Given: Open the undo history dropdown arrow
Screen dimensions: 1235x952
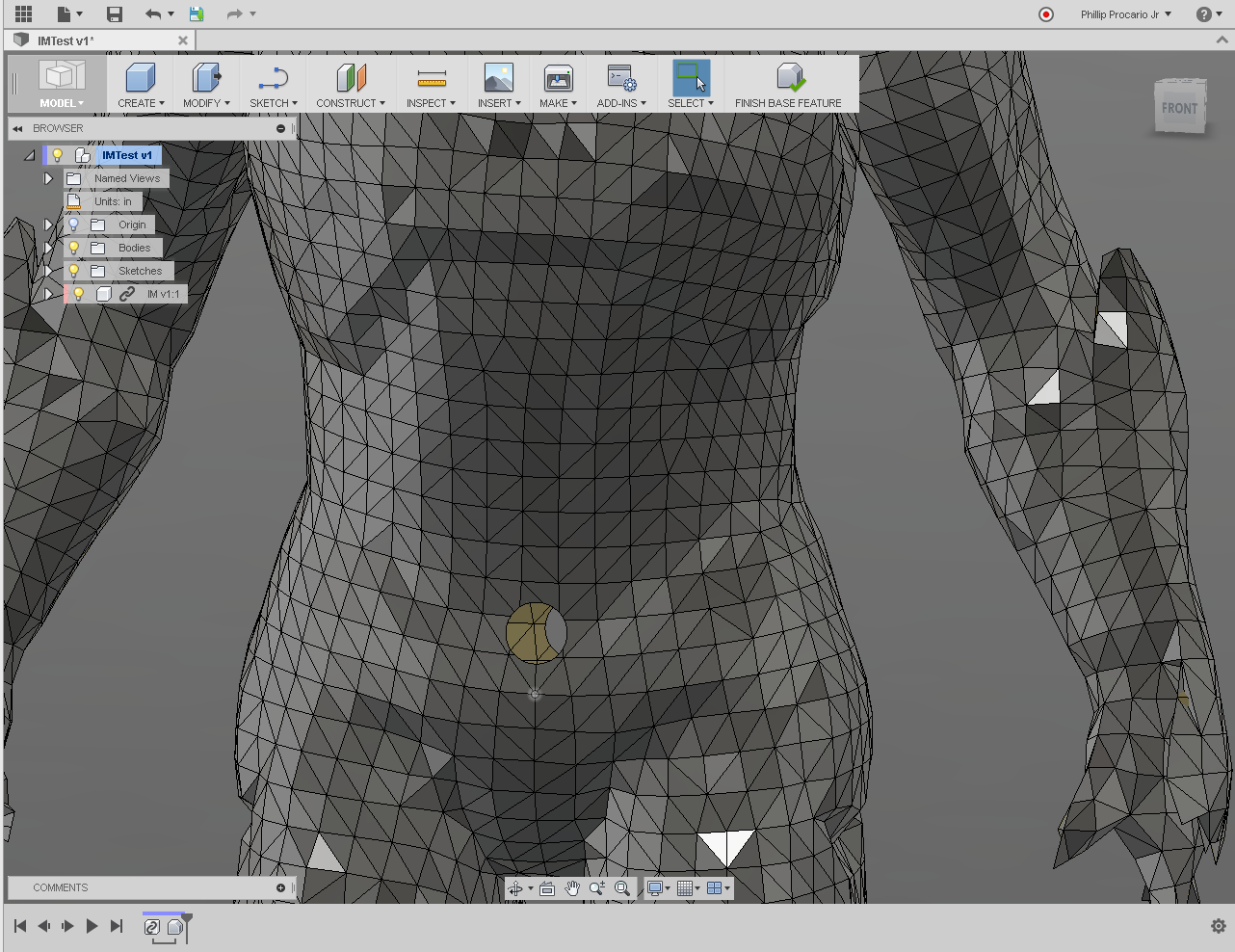Looking at the screenshot, I should [171, 13].
